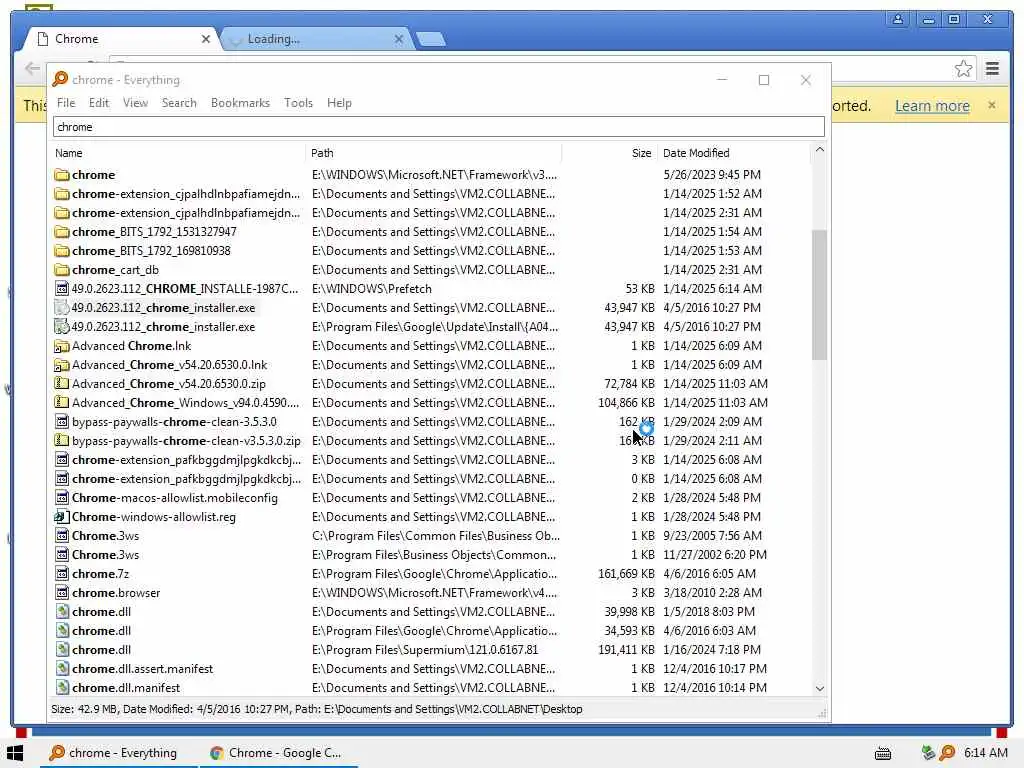
Task: Open the File menu in Everything
Action: click(x=66, y=103)
